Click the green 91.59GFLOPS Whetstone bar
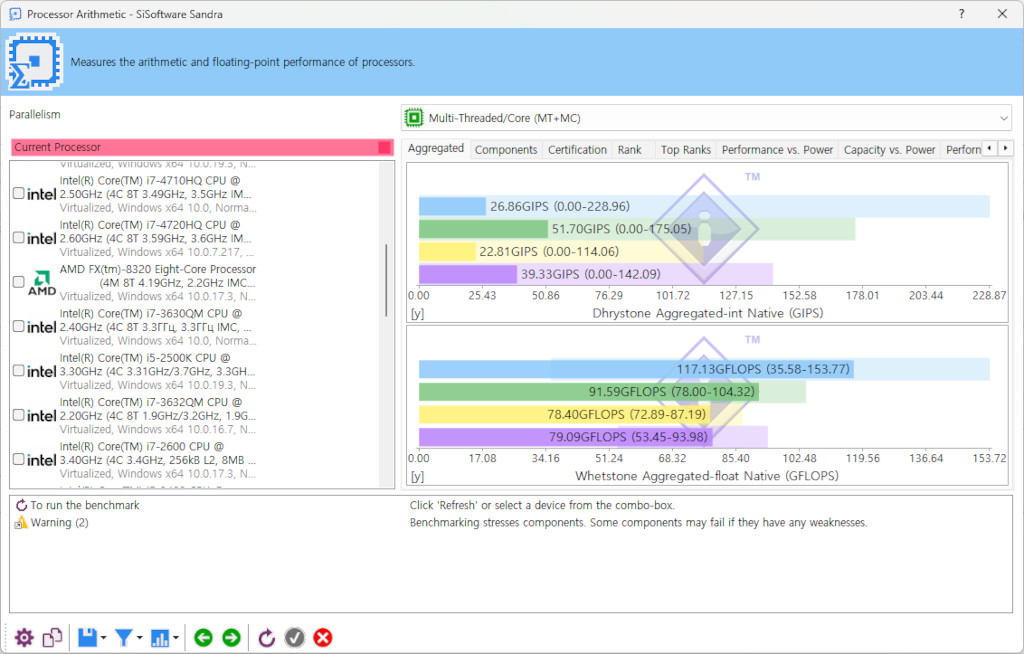The height and width of the screenshot is (654, 1024). pyautogui.click(x=588, y=391)
